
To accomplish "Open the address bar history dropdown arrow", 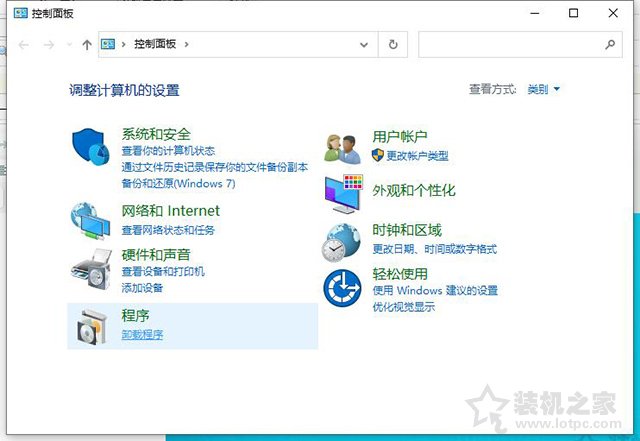I will click(x=367, y=45).
